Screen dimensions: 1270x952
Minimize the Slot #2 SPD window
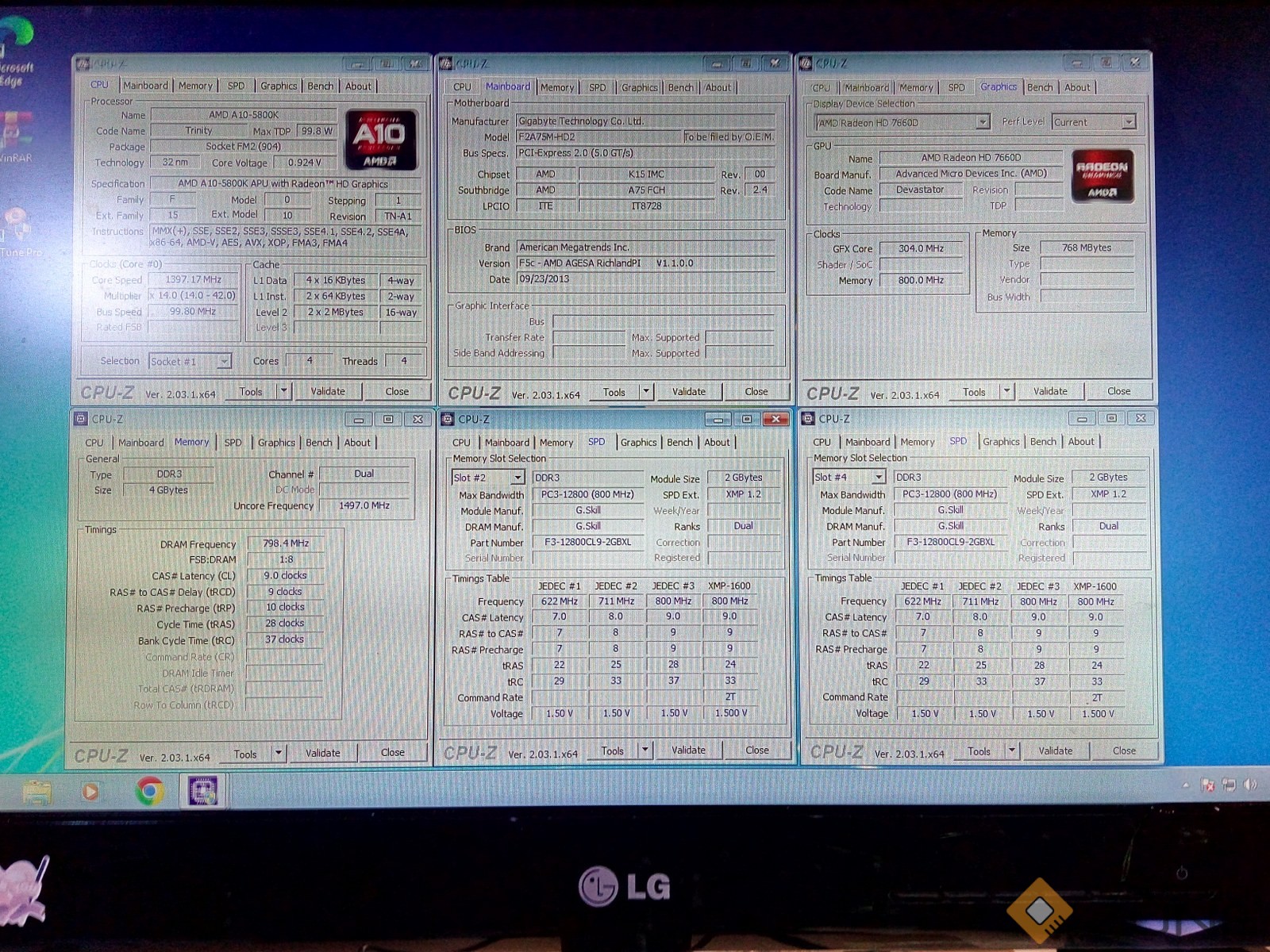718,419
